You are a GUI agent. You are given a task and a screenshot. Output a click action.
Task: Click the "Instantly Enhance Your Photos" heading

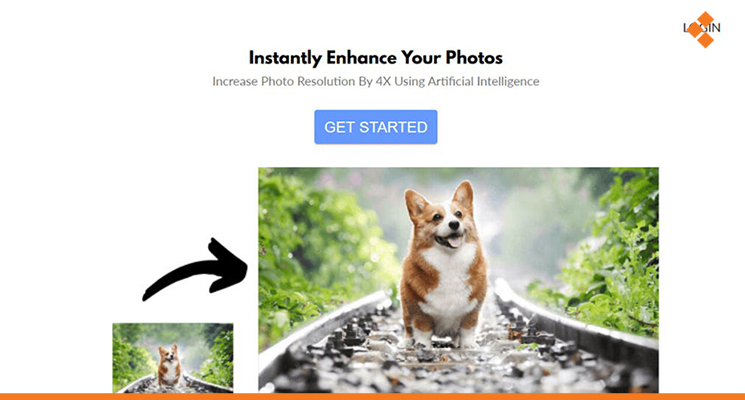tap(375, 58)
